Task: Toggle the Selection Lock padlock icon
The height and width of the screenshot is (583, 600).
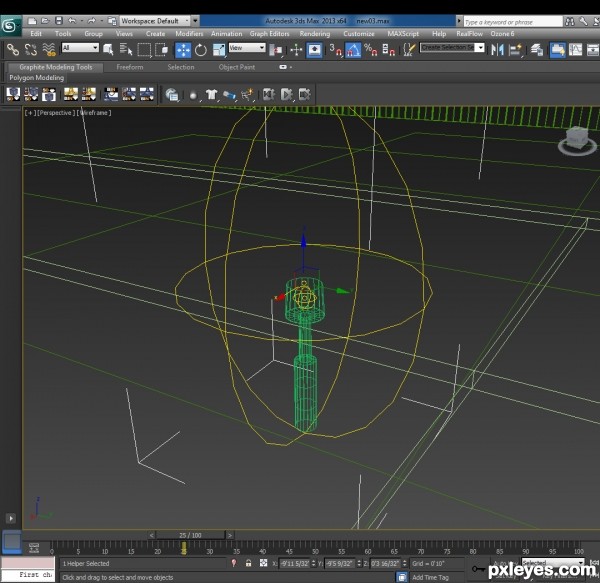Action: 248,563
